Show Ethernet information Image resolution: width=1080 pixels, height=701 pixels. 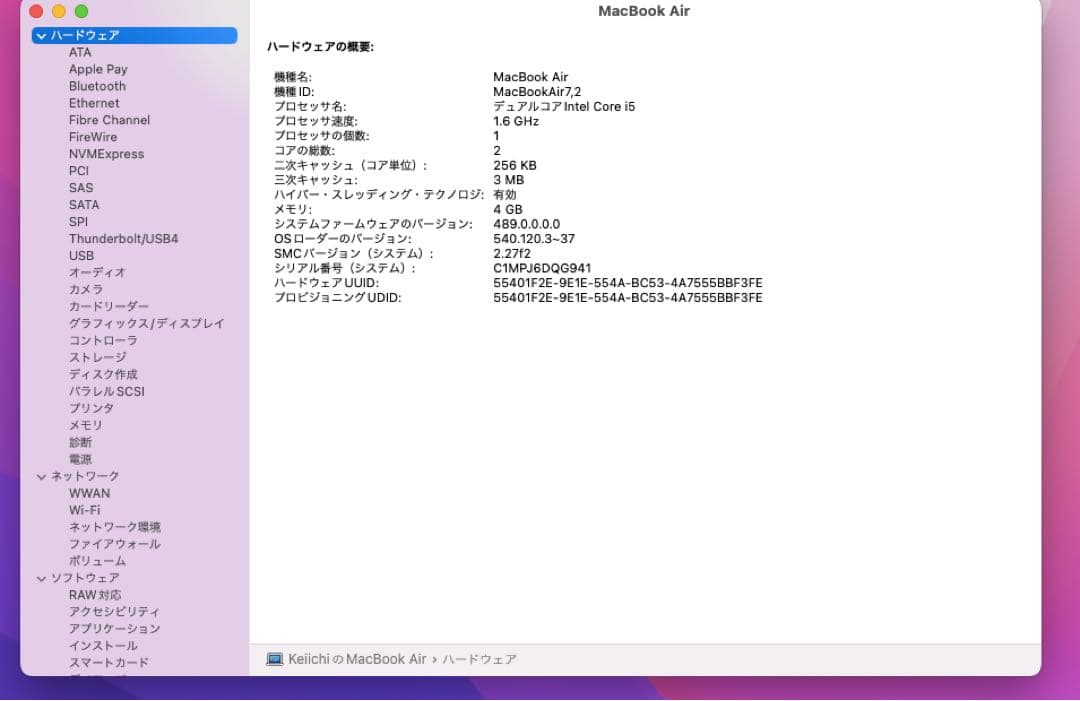pyautogui.click(x=94, y=103)
